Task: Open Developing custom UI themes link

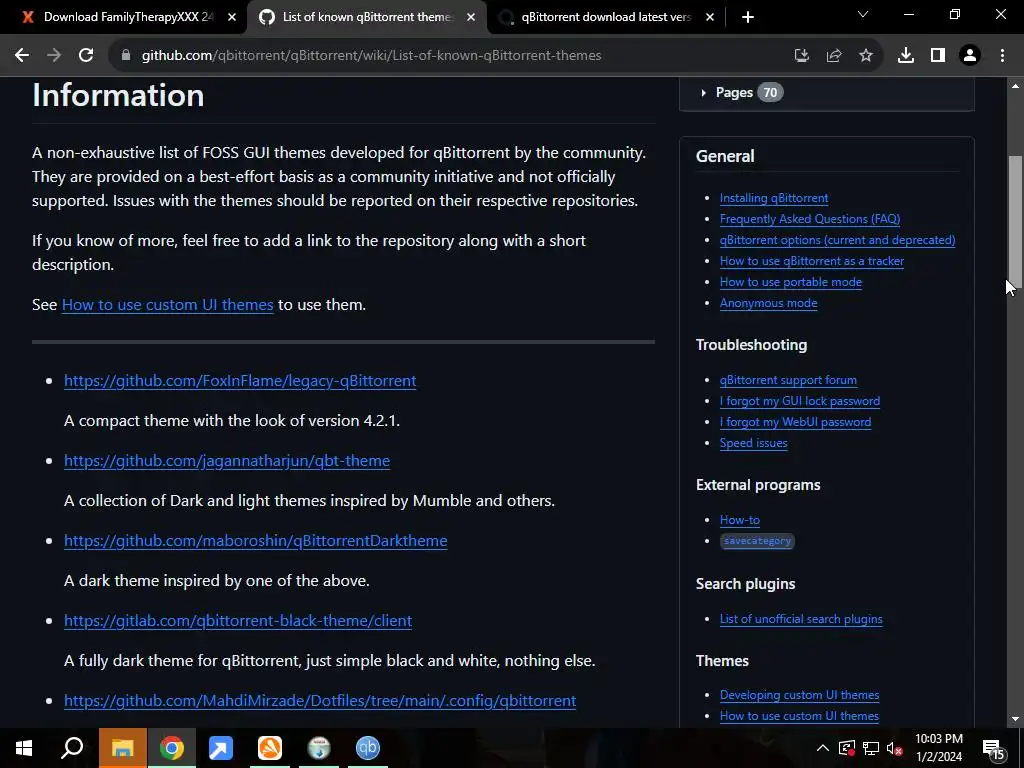Action: (799, 695)
